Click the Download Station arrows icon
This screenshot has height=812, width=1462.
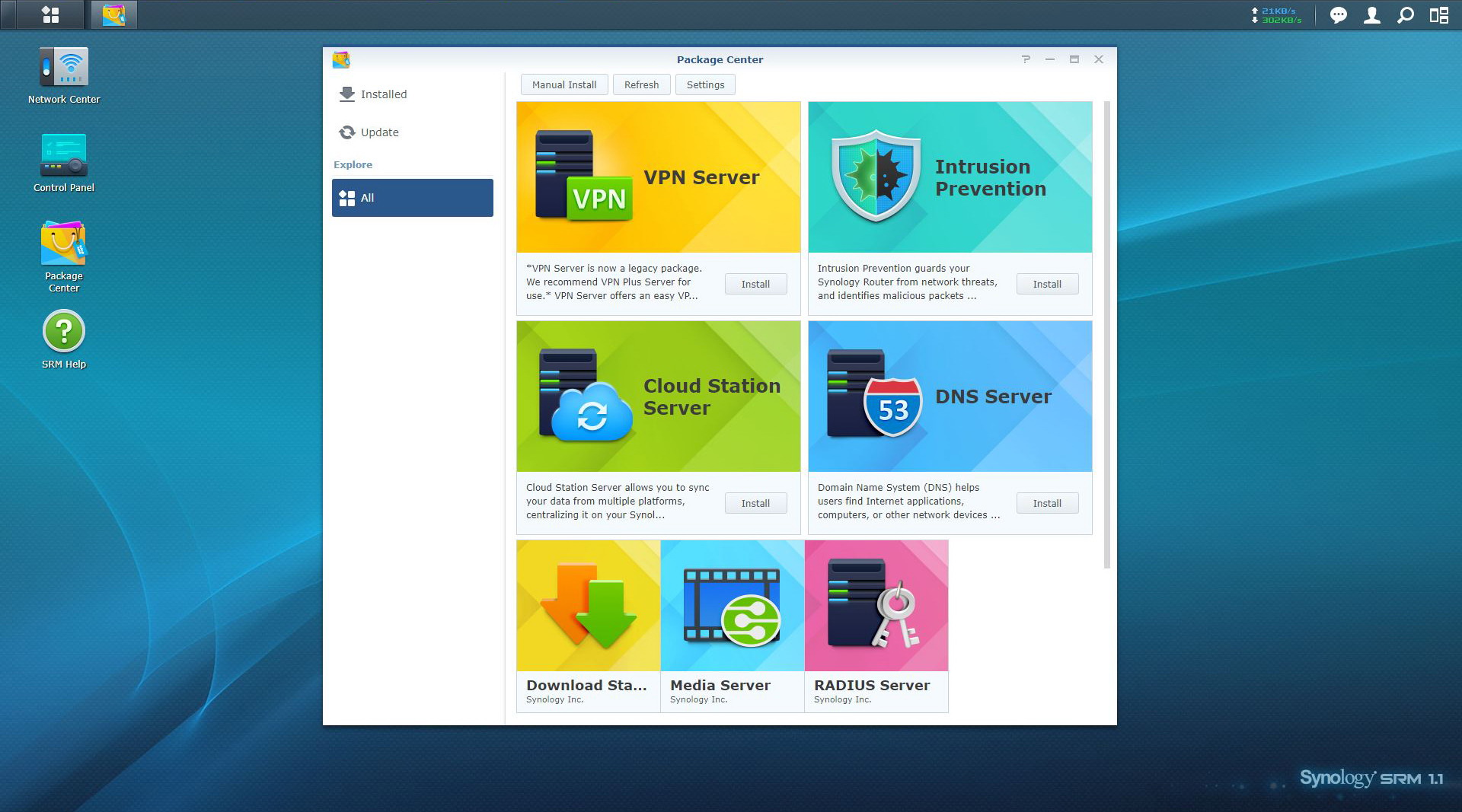click(x=589, y=606)
